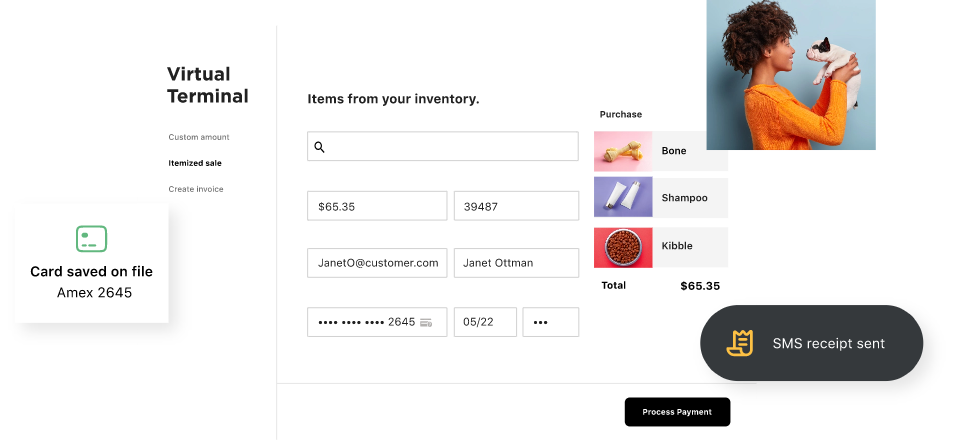
Task: Select the Shampoo product thumbnail
Action: coord(623,198)
